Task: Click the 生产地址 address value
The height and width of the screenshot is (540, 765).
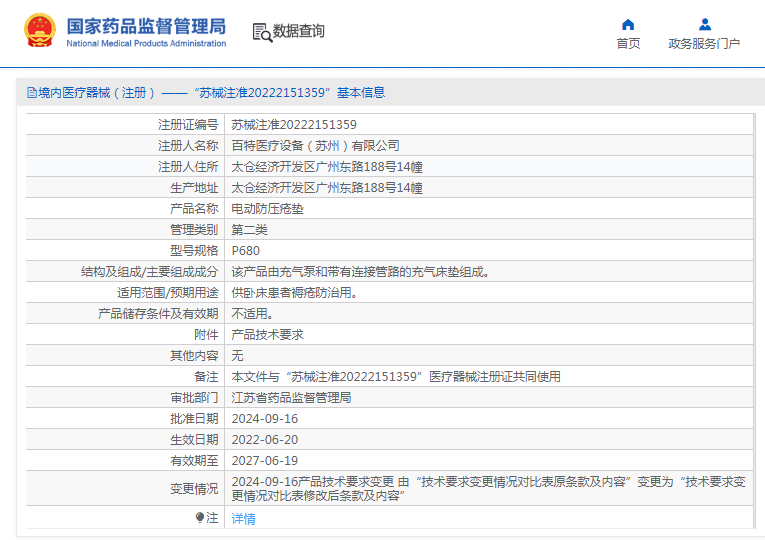Action: coord(327,188)
